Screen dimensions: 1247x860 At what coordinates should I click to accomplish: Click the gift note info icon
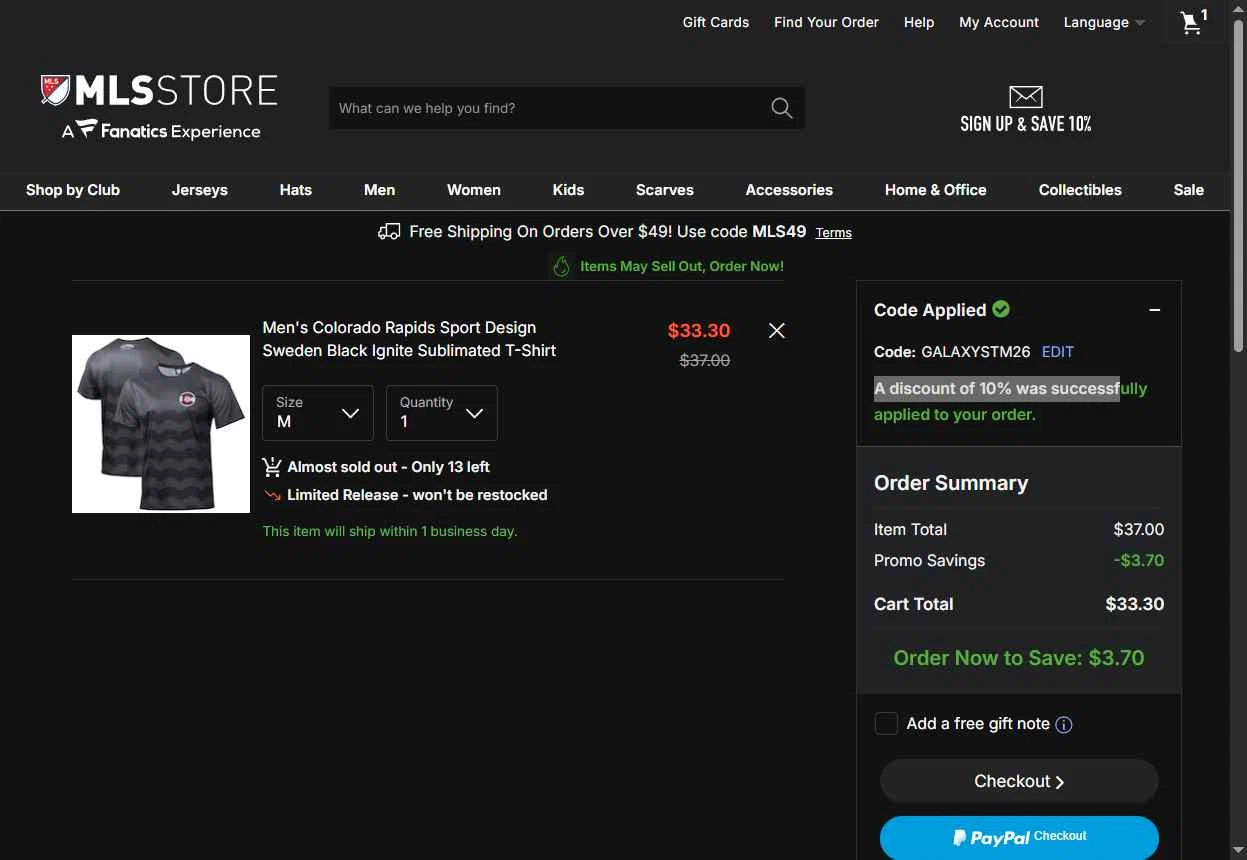1064,725
